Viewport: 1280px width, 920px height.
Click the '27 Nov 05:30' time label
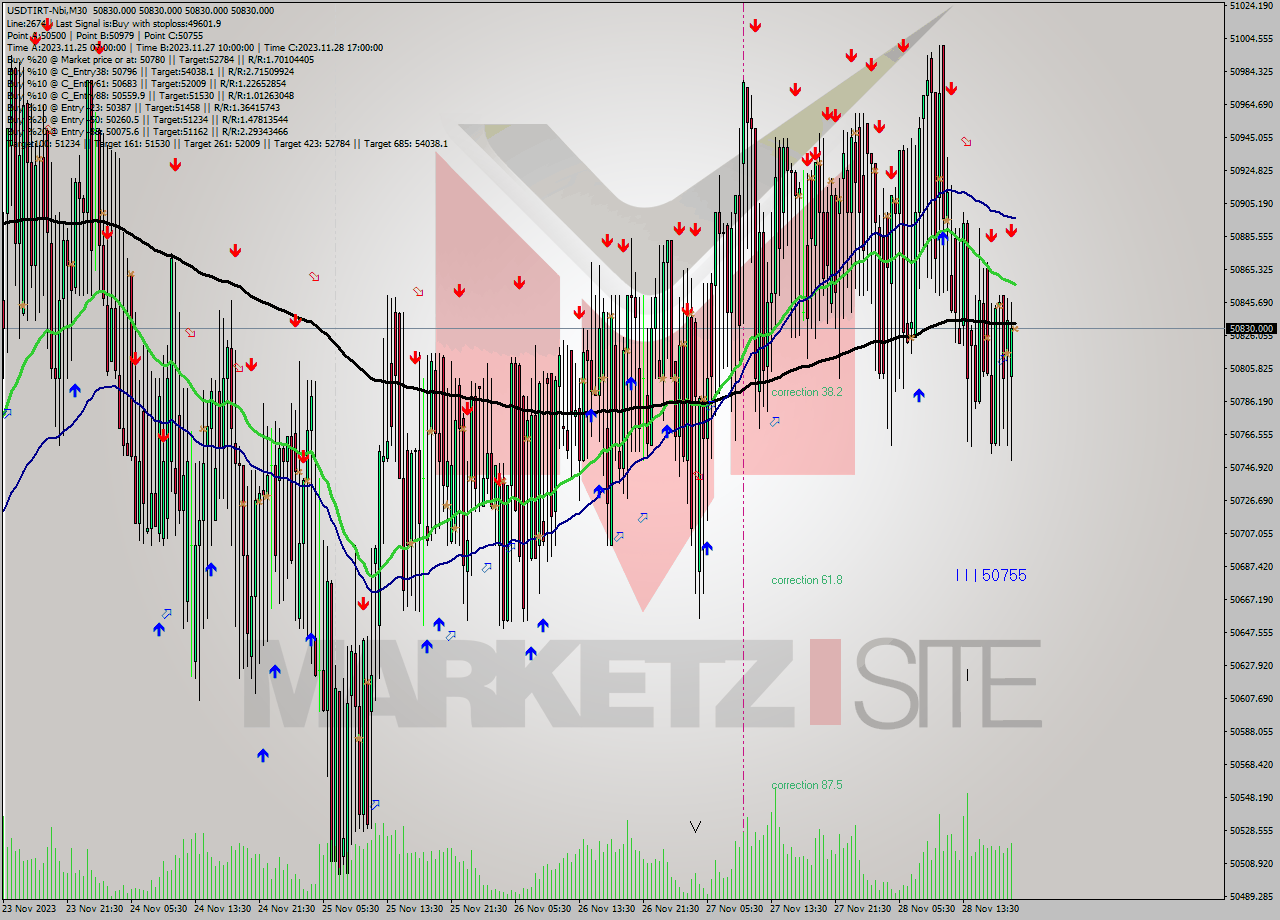click(735, 909)
